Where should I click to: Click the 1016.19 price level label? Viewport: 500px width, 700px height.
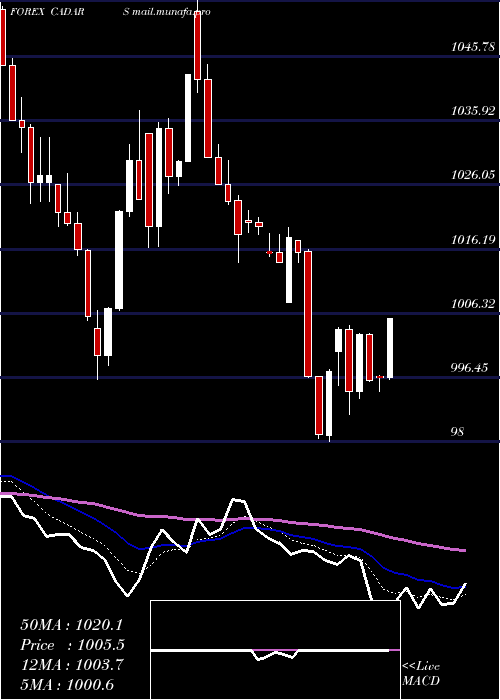(x=473, y=240)
